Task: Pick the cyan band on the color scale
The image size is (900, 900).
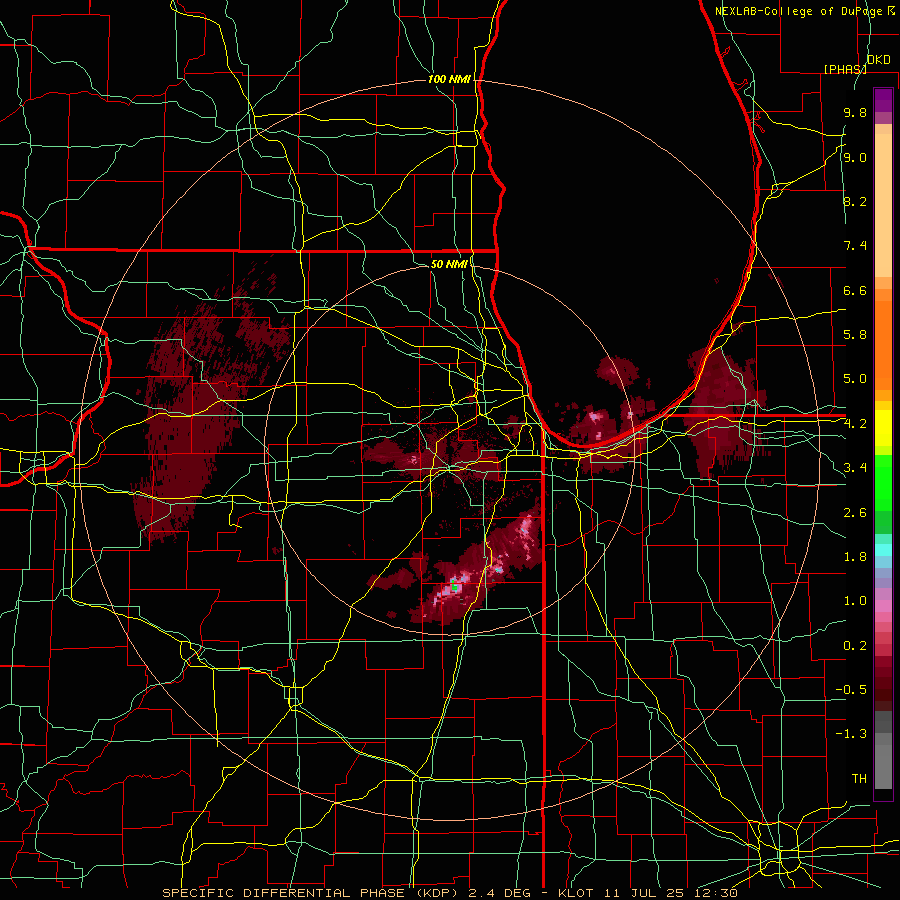Action: point(883,550)
